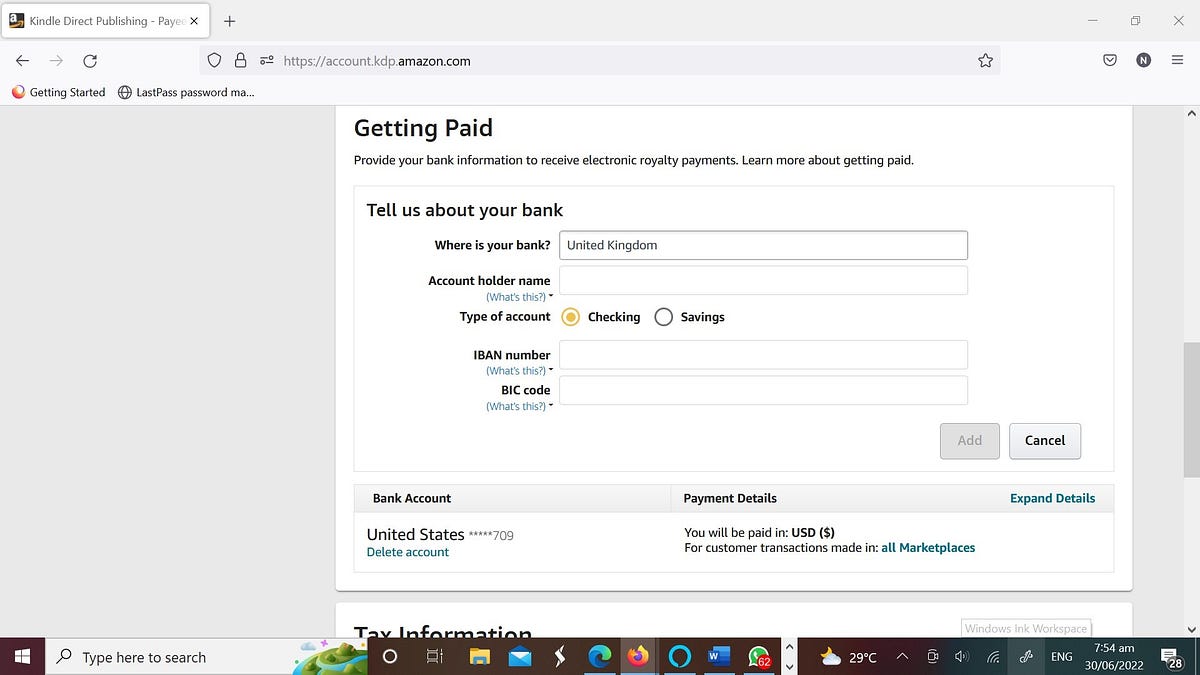Open the Firefox account avatar icon

1143,60
